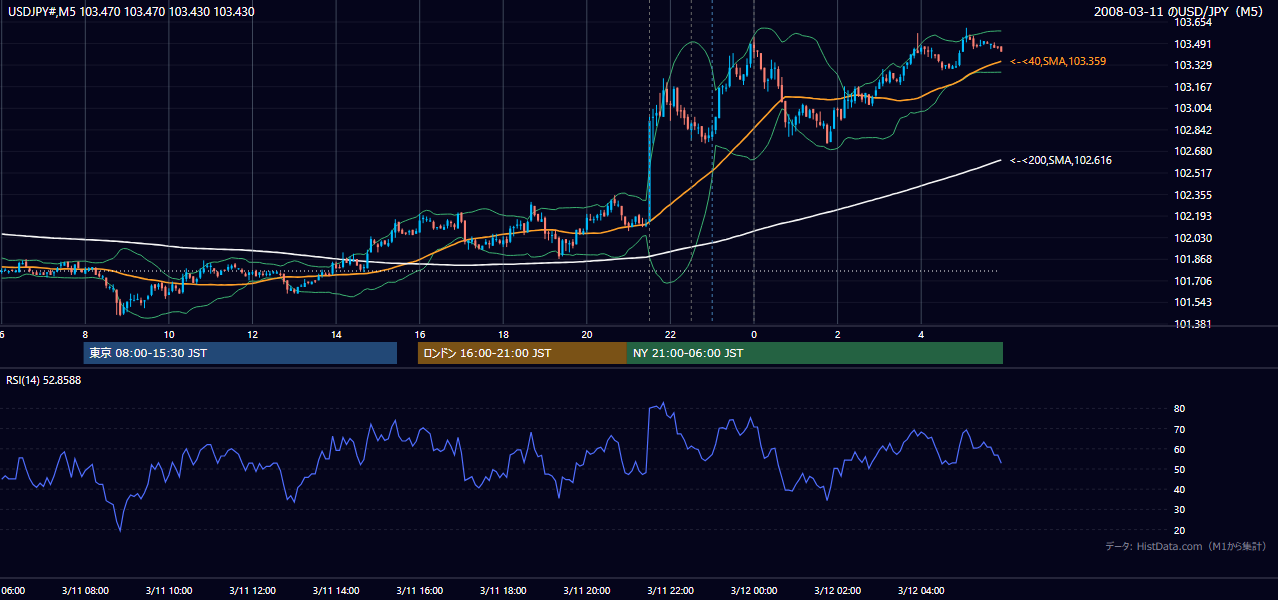
Task: Click the 102.680 price axis label
Action: 1192,151
